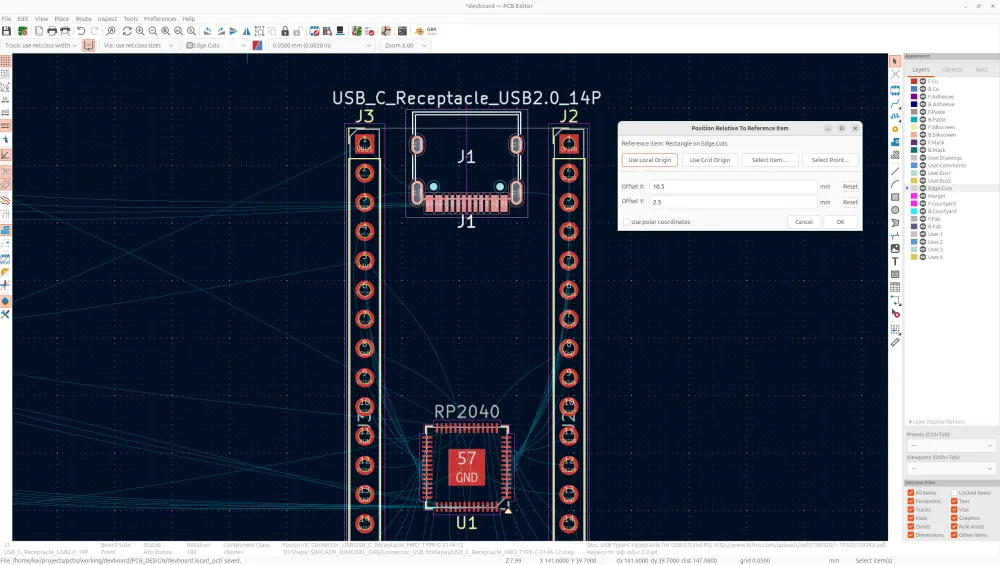Click the F.Cu layer color swatch
The height and width of the screenshot is (565, 1000).
coord(913,81)
